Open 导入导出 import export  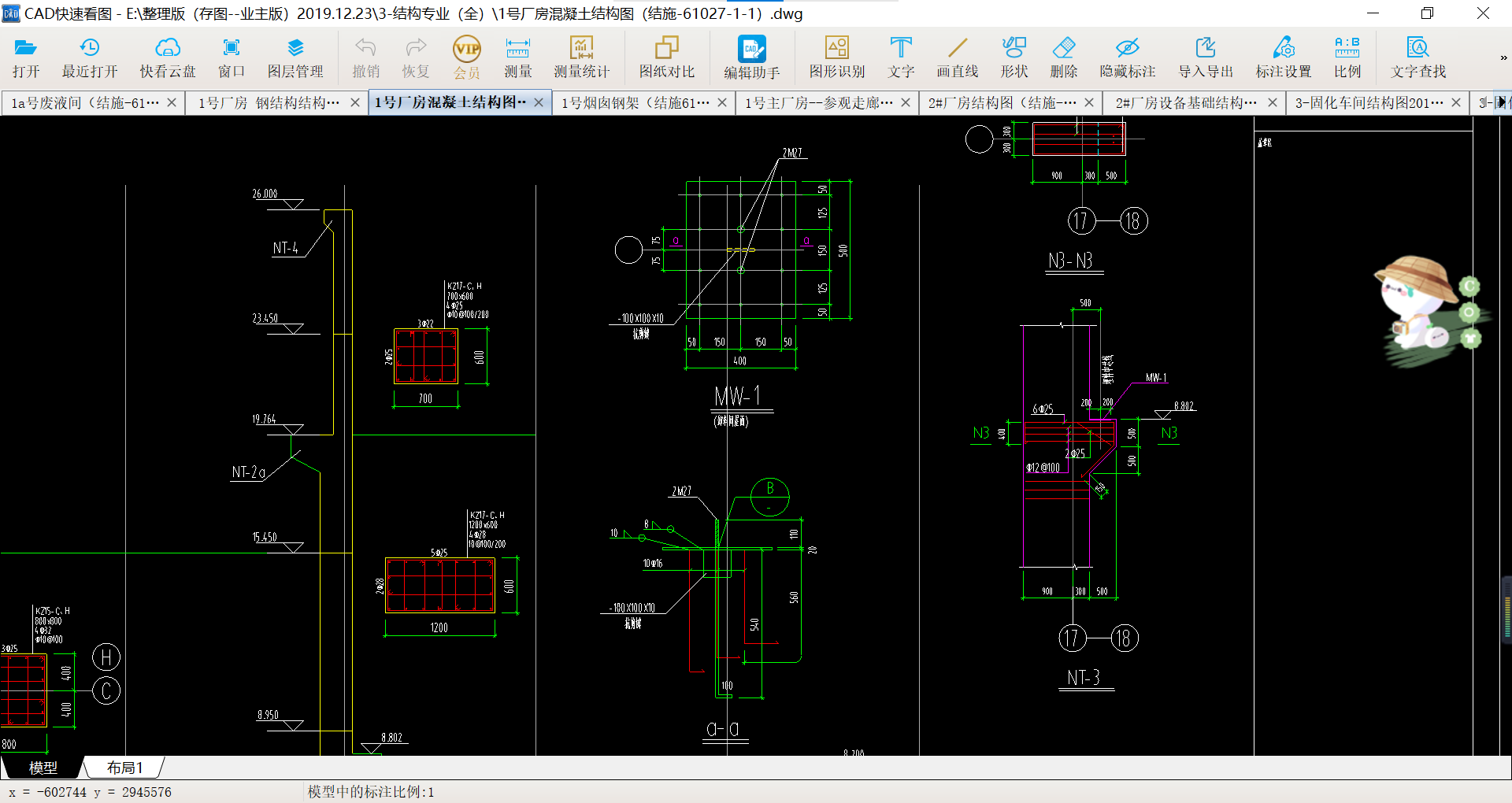click(x=1206, y=57)
